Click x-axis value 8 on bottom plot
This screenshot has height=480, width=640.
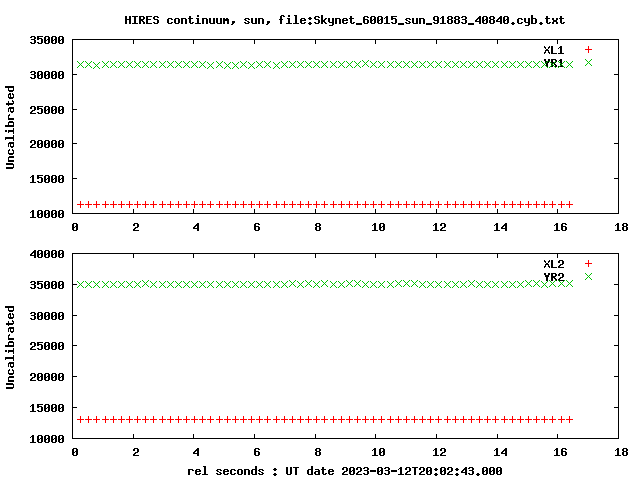[x=318, y=452]
